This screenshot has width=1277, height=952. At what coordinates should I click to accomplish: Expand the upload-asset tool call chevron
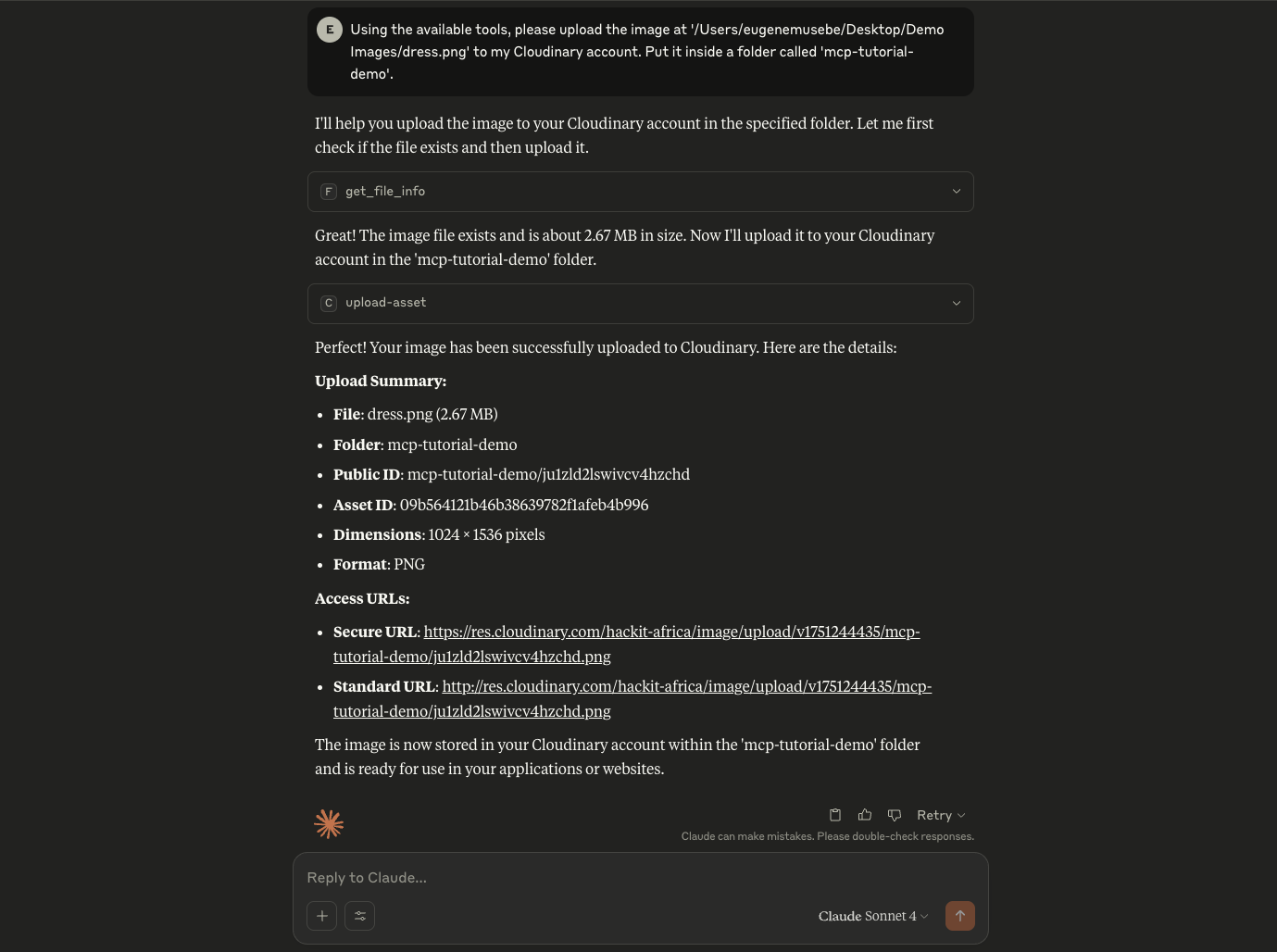pos(957,303)
